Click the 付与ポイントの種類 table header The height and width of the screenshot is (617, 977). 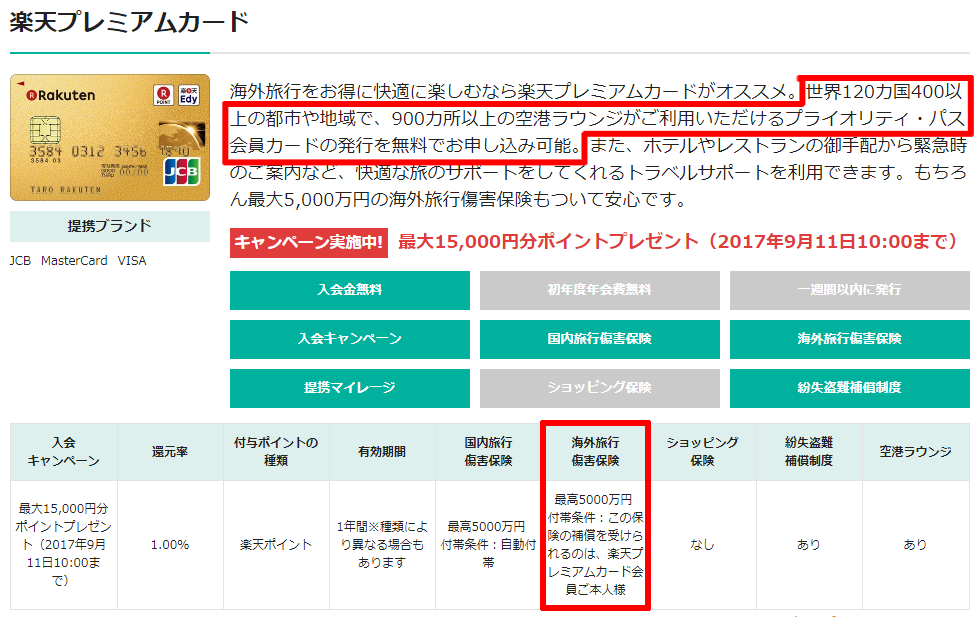[276, 452]
